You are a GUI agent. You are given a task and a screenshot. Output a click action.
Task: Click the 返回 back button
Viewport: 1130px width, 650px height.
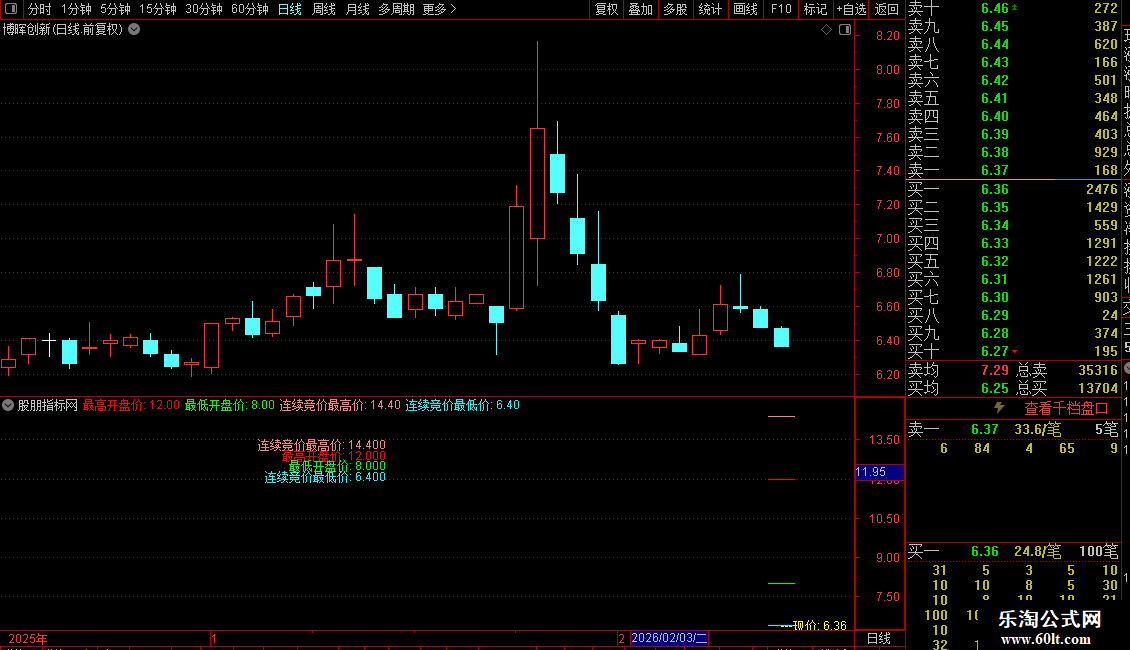pyautogui.click(x=886, y=9)
